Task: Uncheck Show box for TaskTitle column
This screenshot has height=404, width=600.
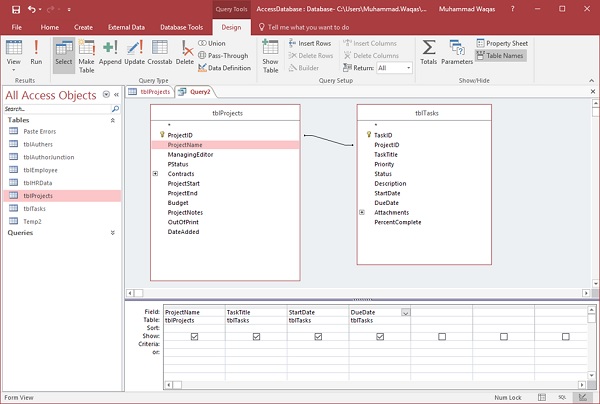Action: 257,336
